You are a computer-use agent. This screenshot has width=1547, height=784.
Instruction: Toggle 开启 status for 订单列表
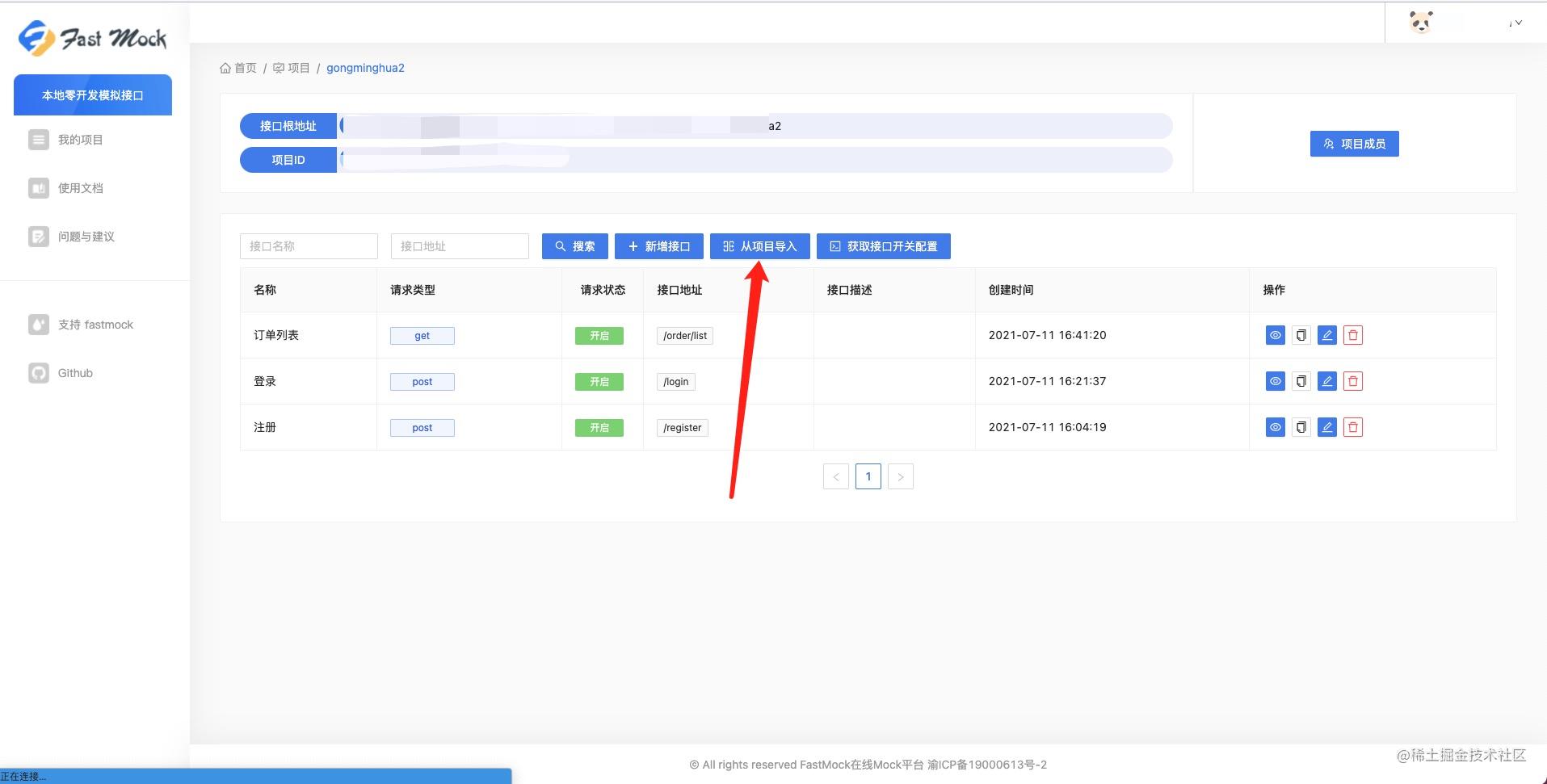click(x=599, y=336)
